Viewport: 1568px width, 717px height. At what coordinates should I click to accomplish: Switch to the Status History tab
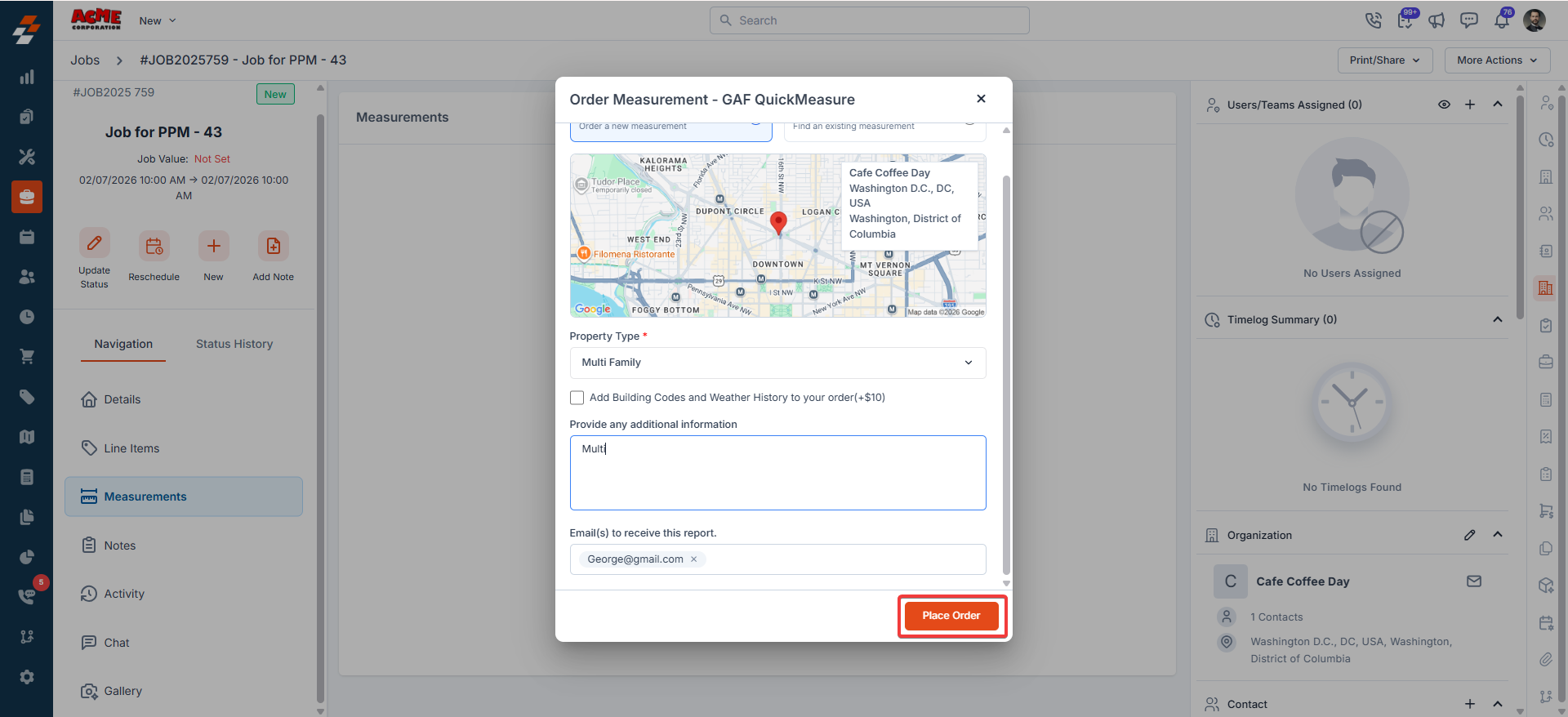[x=234, y=345]
